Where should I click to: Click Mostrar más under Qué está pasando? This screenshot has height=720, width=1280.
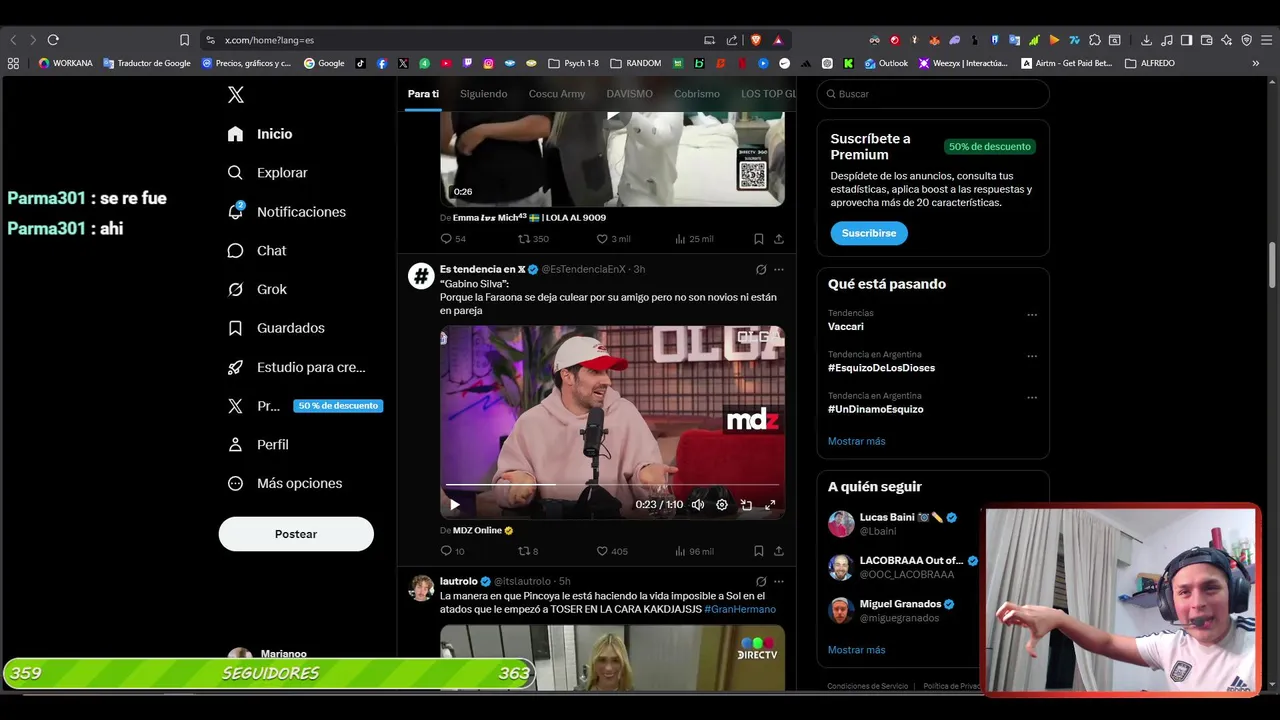pyautogui.click(x=856, y=441)
